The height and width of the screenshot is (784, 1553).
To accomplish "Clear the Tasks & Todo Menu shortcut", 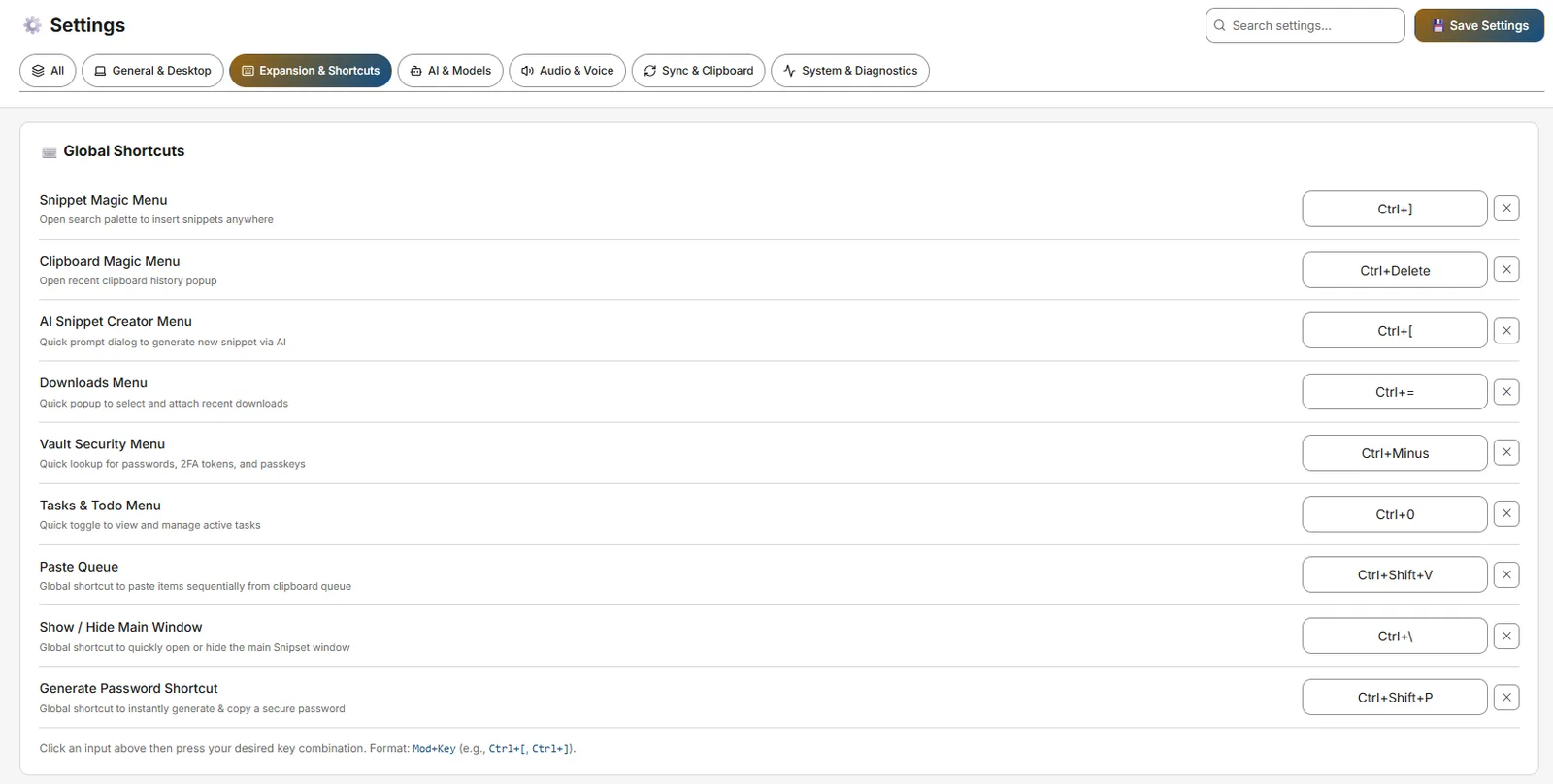I will (x=1506, y=514).
